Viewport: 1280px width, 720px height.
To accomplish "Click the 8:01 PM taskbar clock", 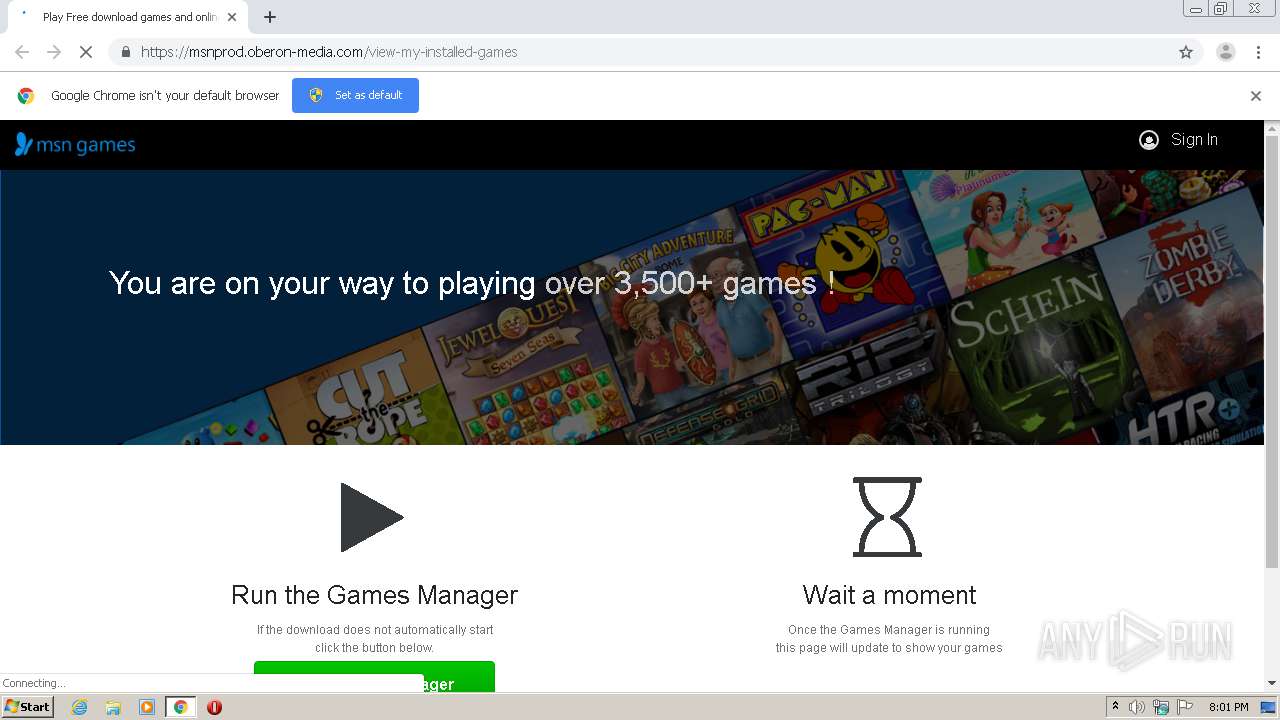I will (x=1228, y=707).
